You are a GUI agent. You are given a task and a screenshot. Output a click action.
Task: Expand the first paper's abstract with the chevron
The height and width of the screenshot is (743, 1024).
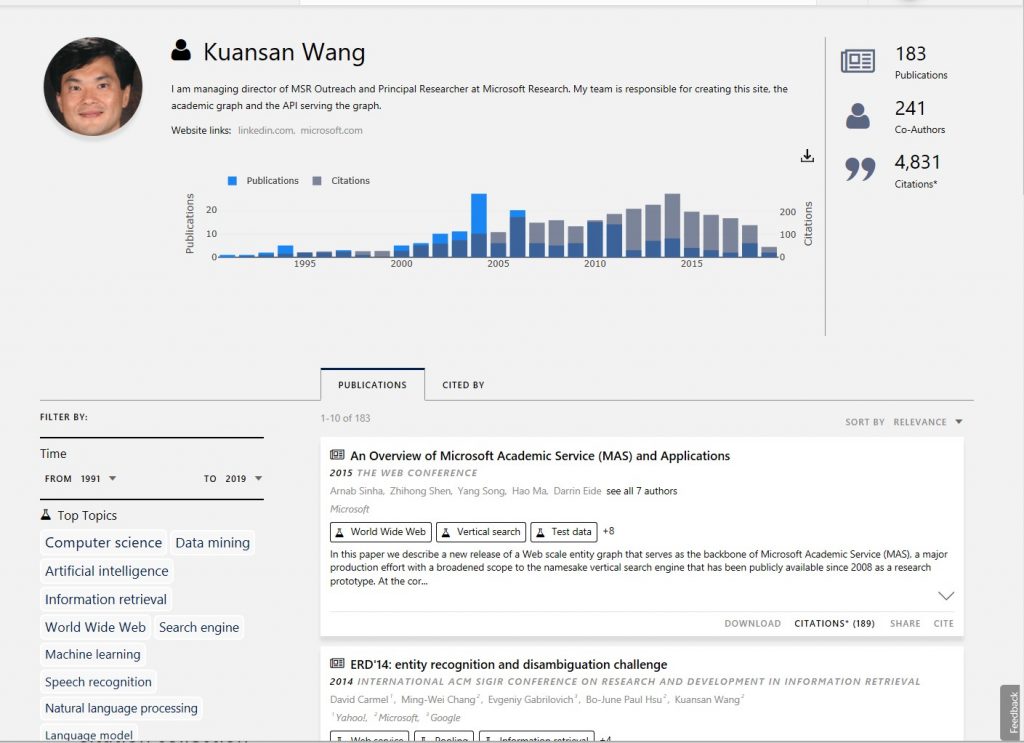coord(946,595)
